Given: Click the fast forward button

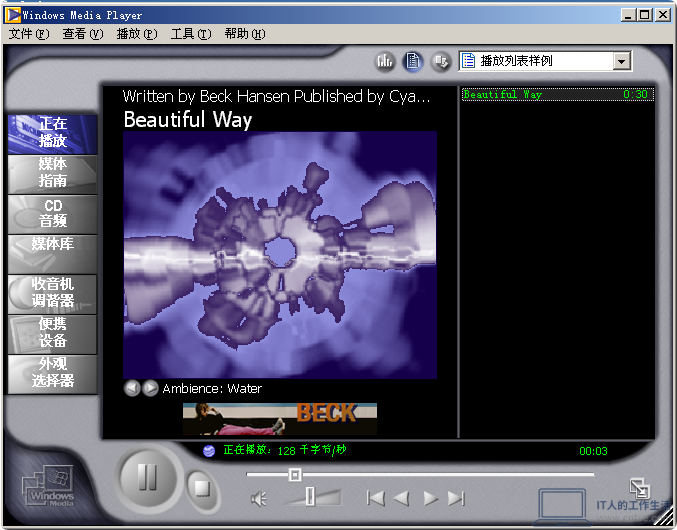Looking at the screenshot, I should coord(430,498).
